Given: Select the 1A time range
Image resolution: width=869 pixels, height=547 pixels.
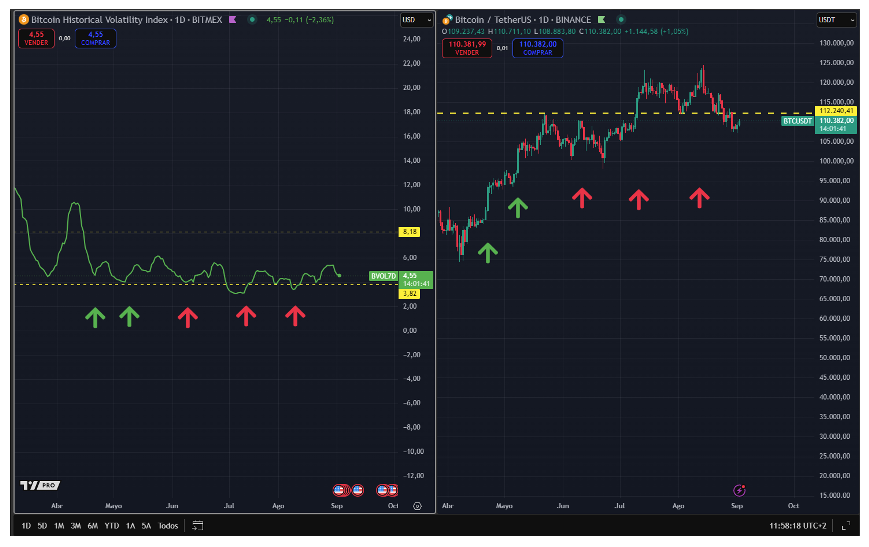Looking at the screenshot, I should point(130,526).
